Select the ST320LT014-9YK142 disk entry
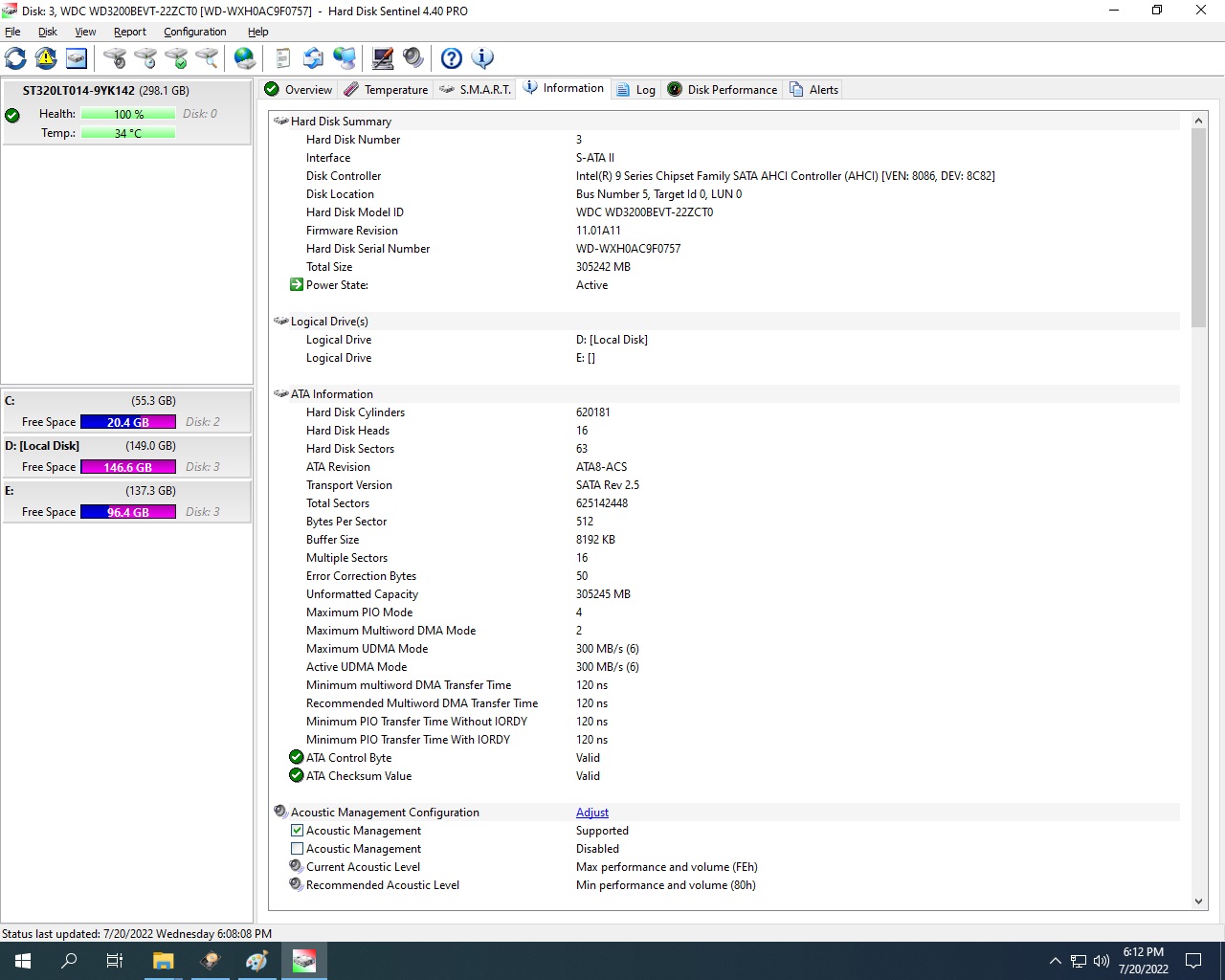Viewport: 1225px width, 980px height. [x=126, y=112]
